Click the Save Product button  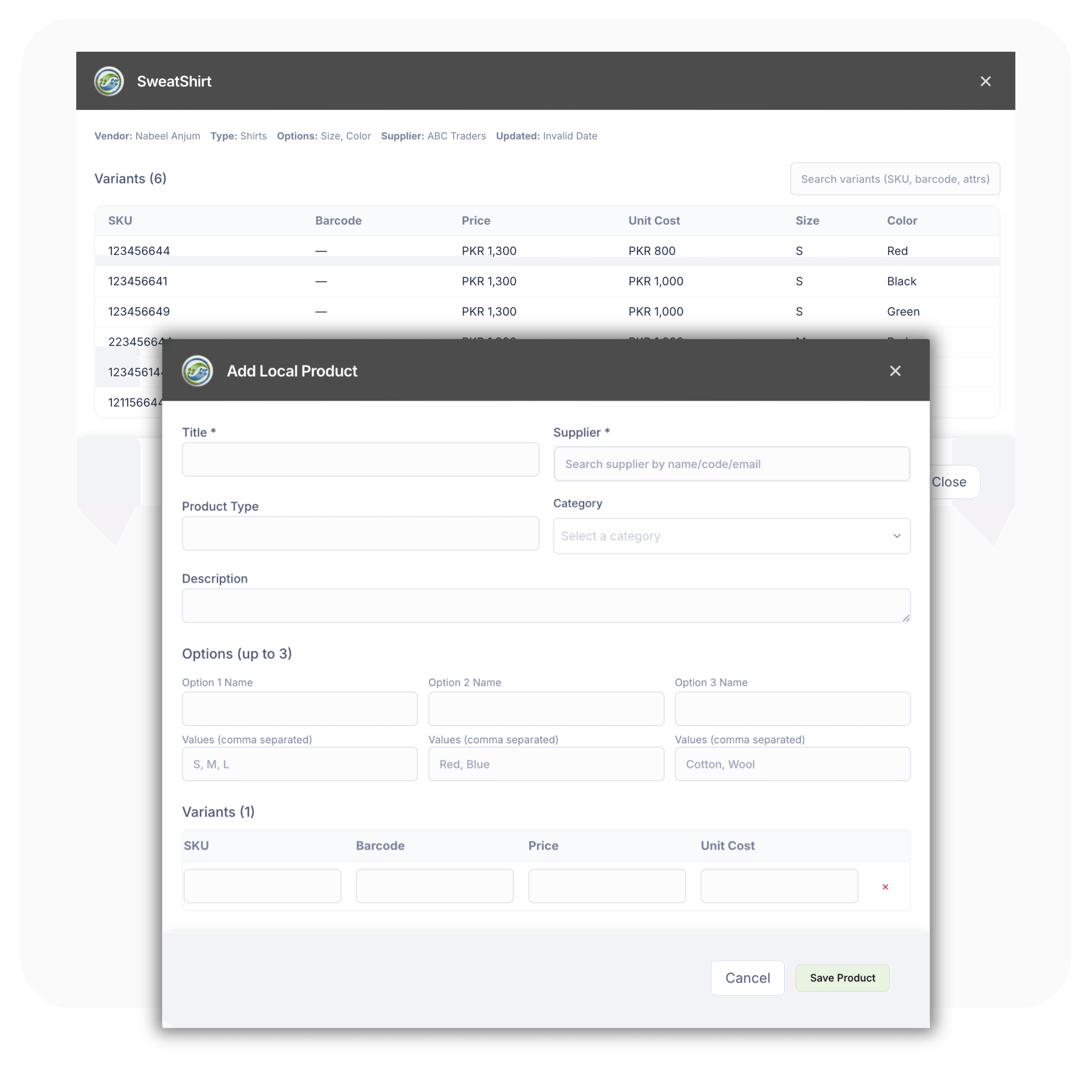[x=842, y=978]
